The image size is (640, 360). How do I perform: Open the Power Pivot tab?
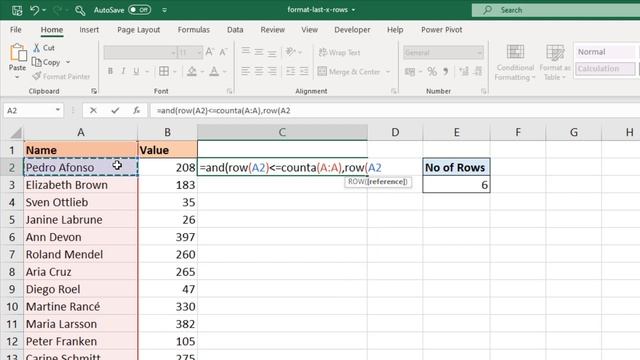coord(442,30)
